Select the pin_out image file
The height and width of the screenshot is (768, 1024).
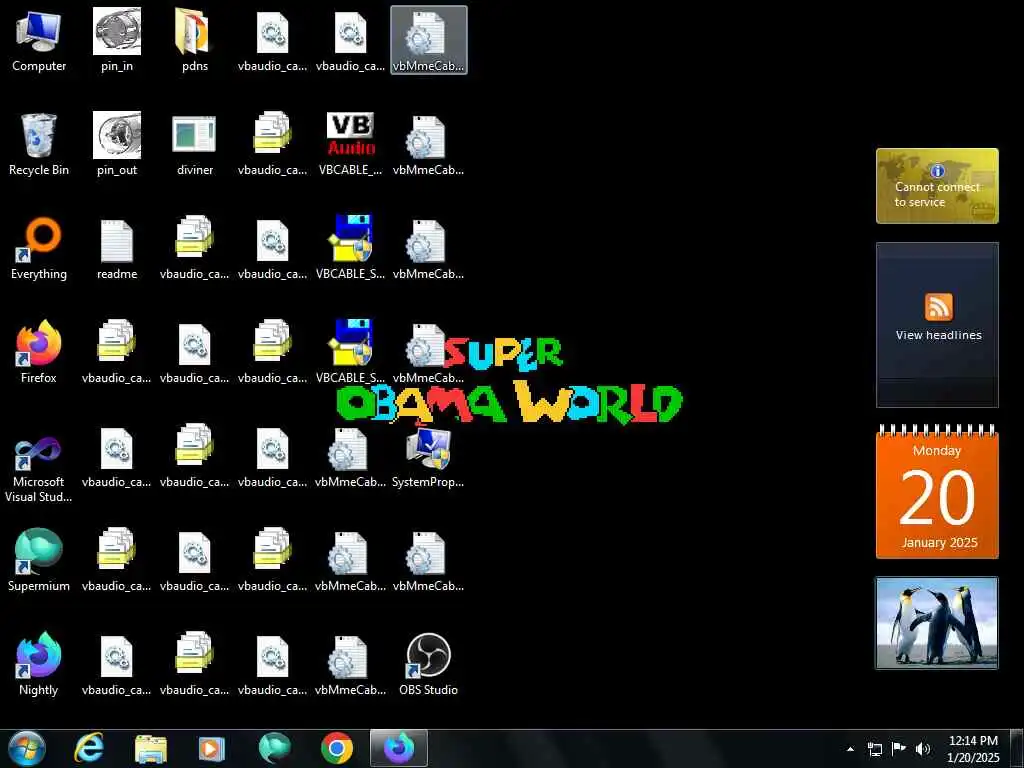point(117,145)
